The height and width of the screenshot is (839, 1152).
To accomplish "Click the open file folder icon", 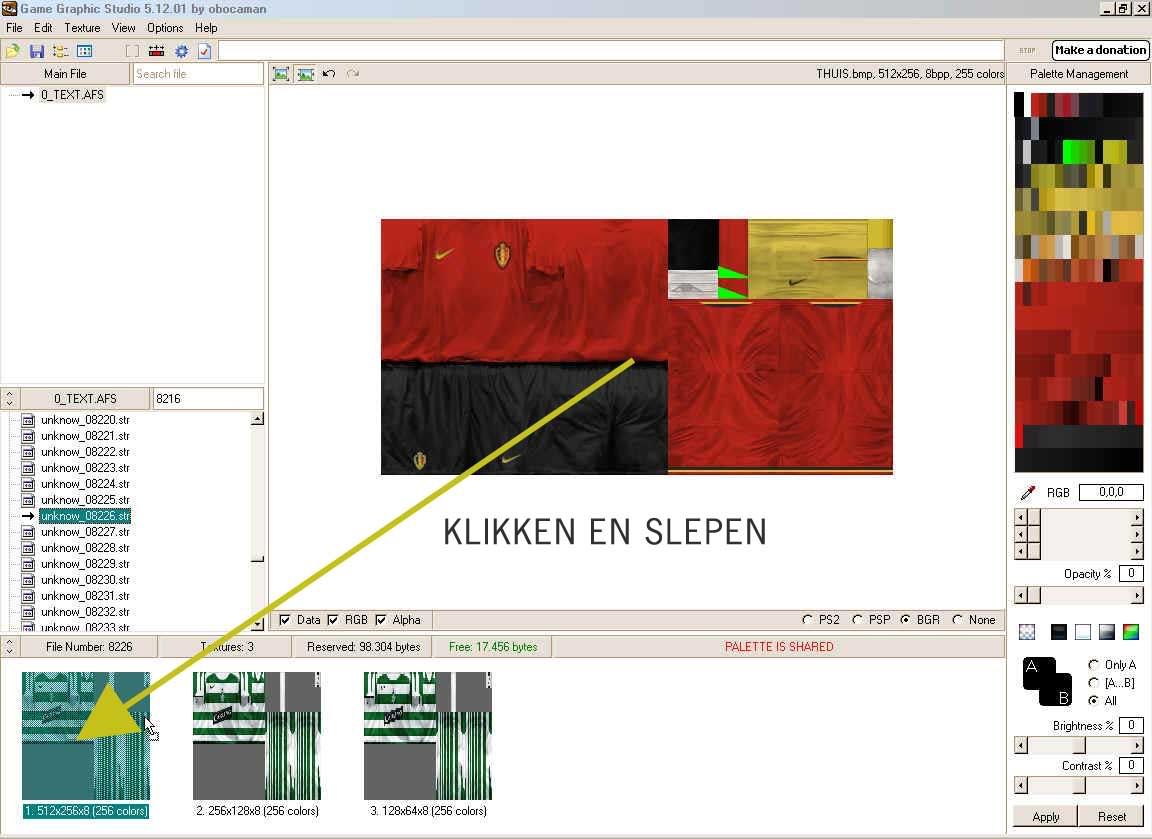I will coord(12,51).
